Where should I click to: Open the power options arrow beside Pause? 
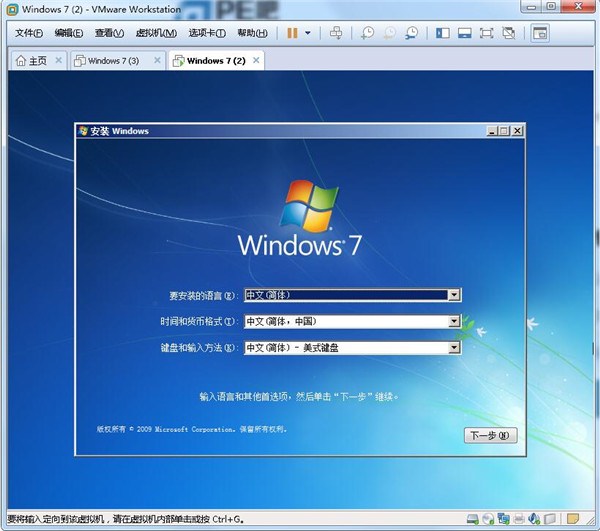pos(308,33)
